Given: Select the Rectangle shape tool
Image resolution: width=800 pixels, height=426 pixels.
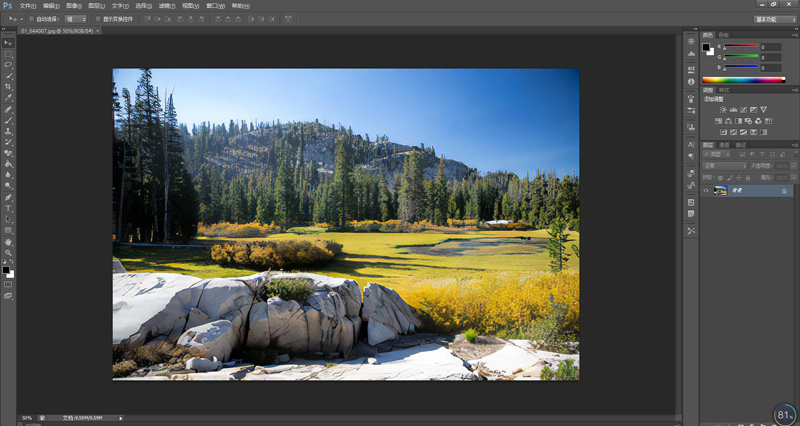Looking at the screenshot, I should tap(8, 231).
